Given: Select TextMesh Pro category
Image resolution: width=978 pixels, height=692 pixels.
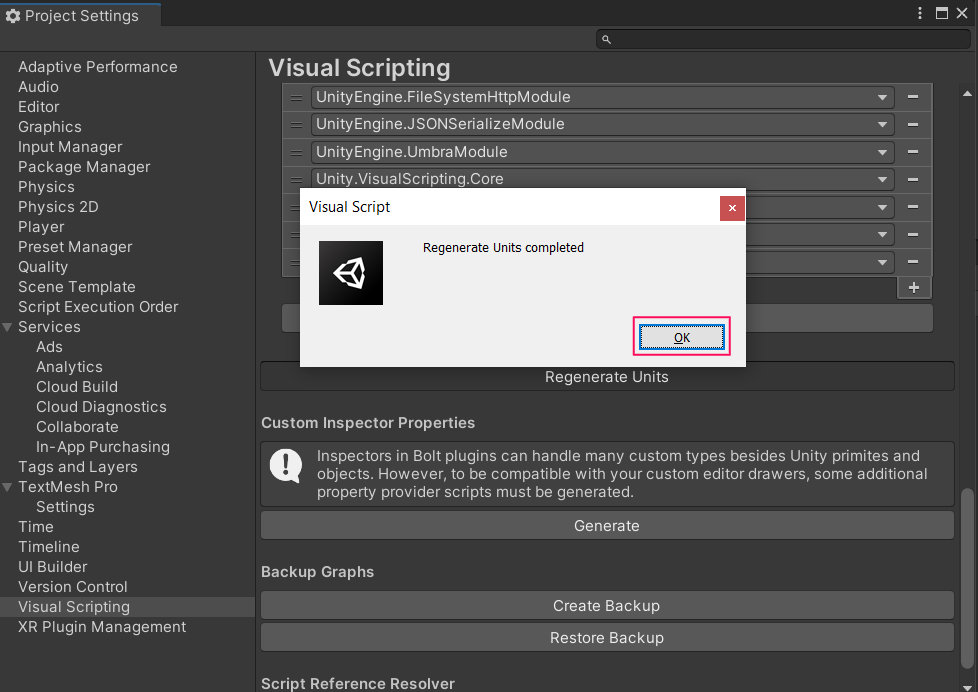Looking at the screenshot, I should pyautogui.click(x=68, y=487).
